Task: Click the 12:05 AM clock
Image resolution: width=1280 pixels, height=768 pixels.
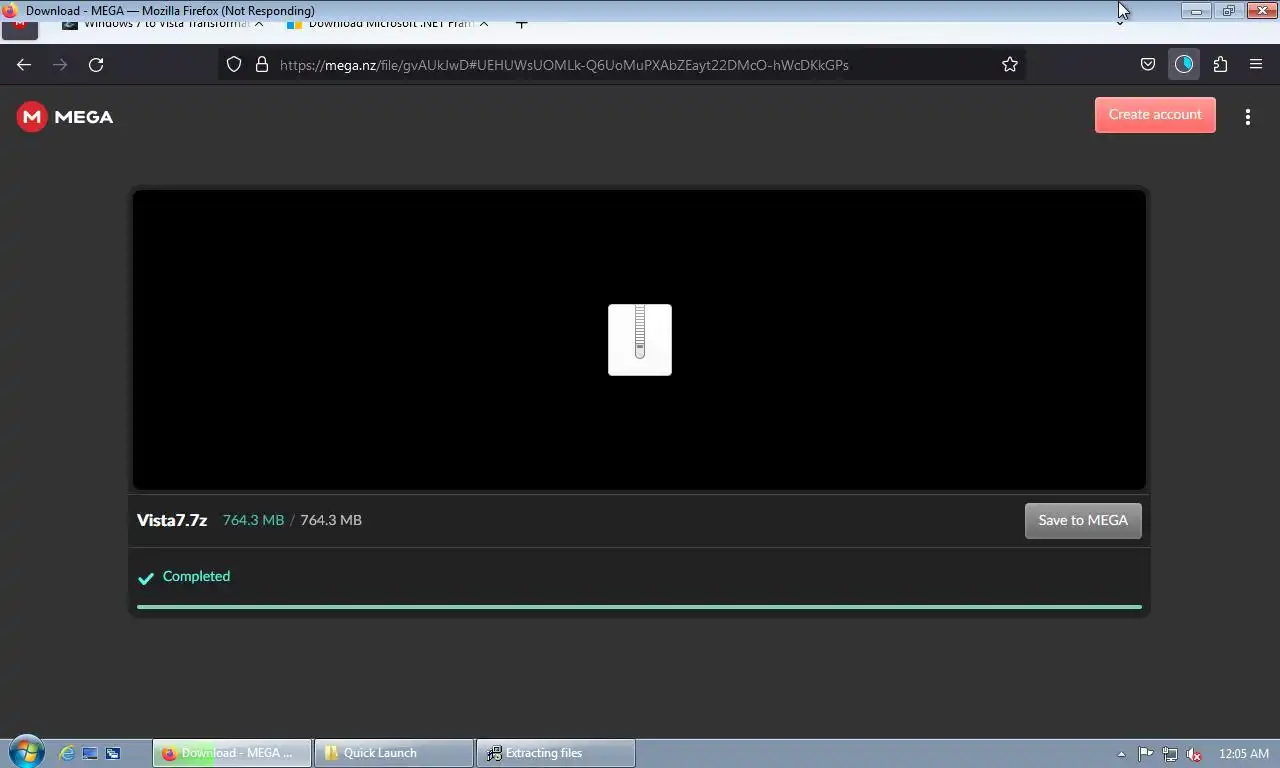Action: coord(1244,754)
